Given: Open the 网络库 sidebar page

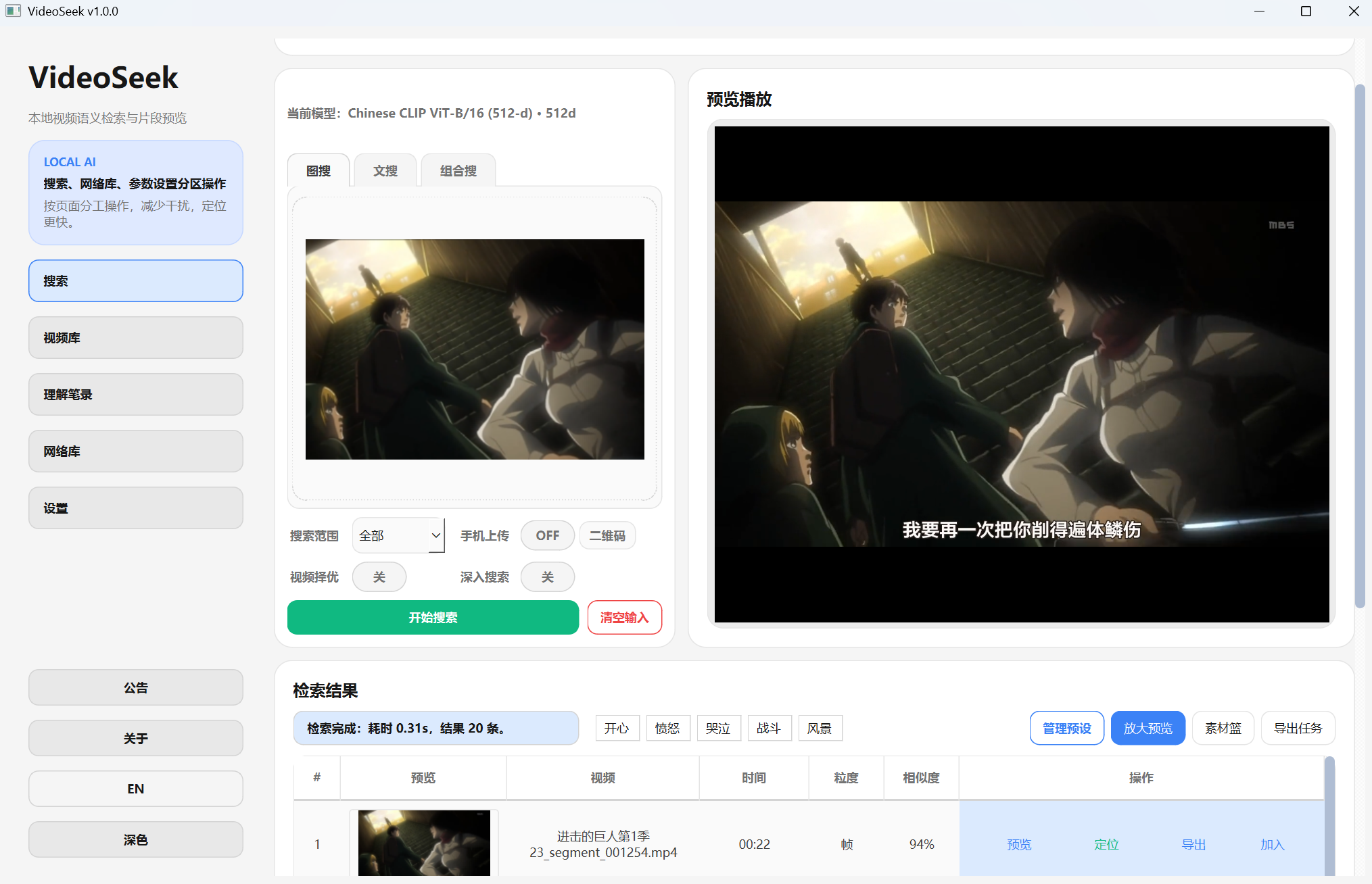Looking at the screenshot, I should tap(136, 451).
